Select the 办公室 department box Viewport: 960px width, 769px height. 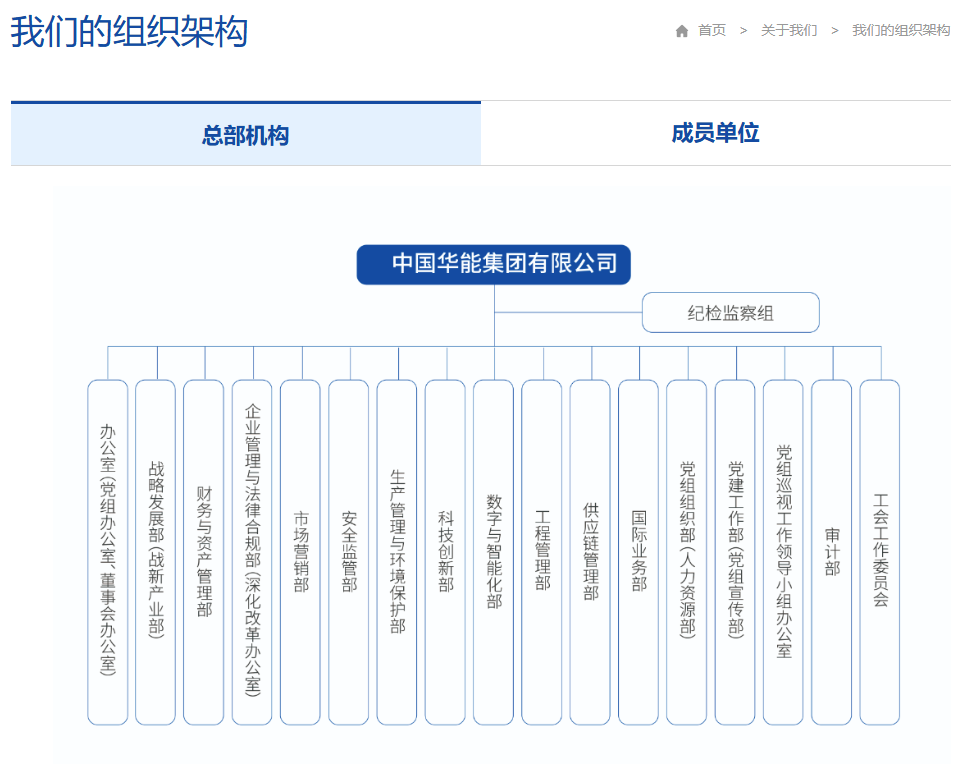(x=108, y=552)
